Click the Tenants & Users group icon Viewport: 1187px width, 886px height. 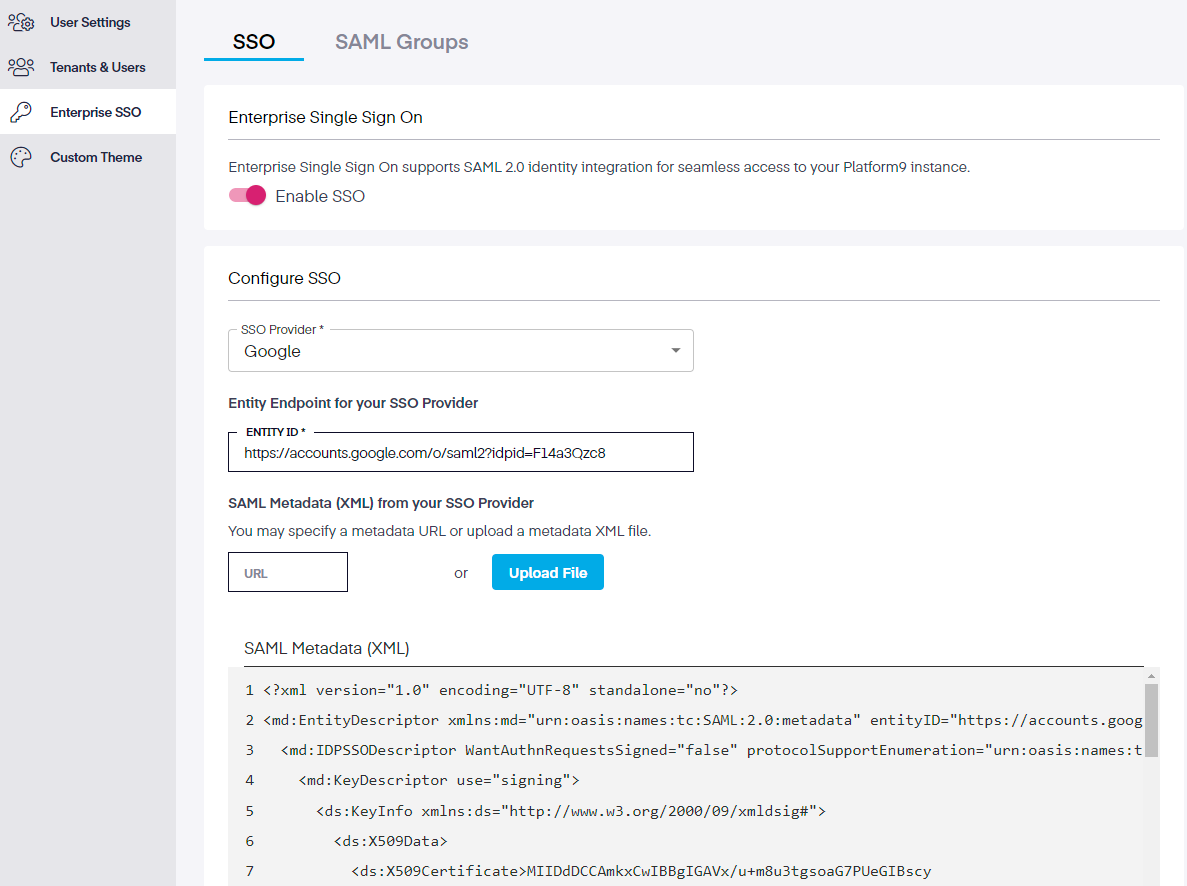coord(21,67)
